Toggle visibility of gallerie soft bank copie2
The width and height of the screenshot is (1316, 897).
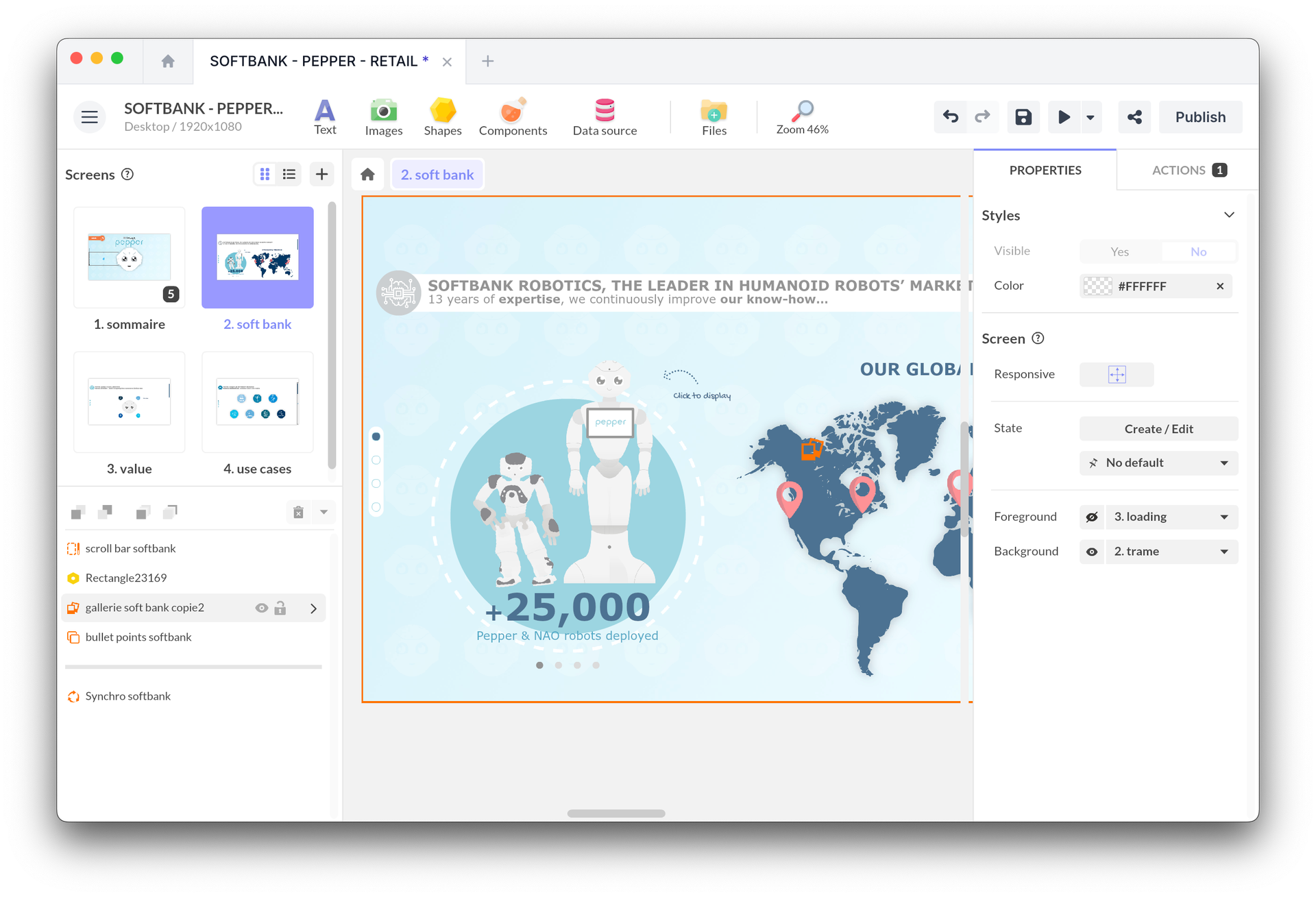[262, 608]
